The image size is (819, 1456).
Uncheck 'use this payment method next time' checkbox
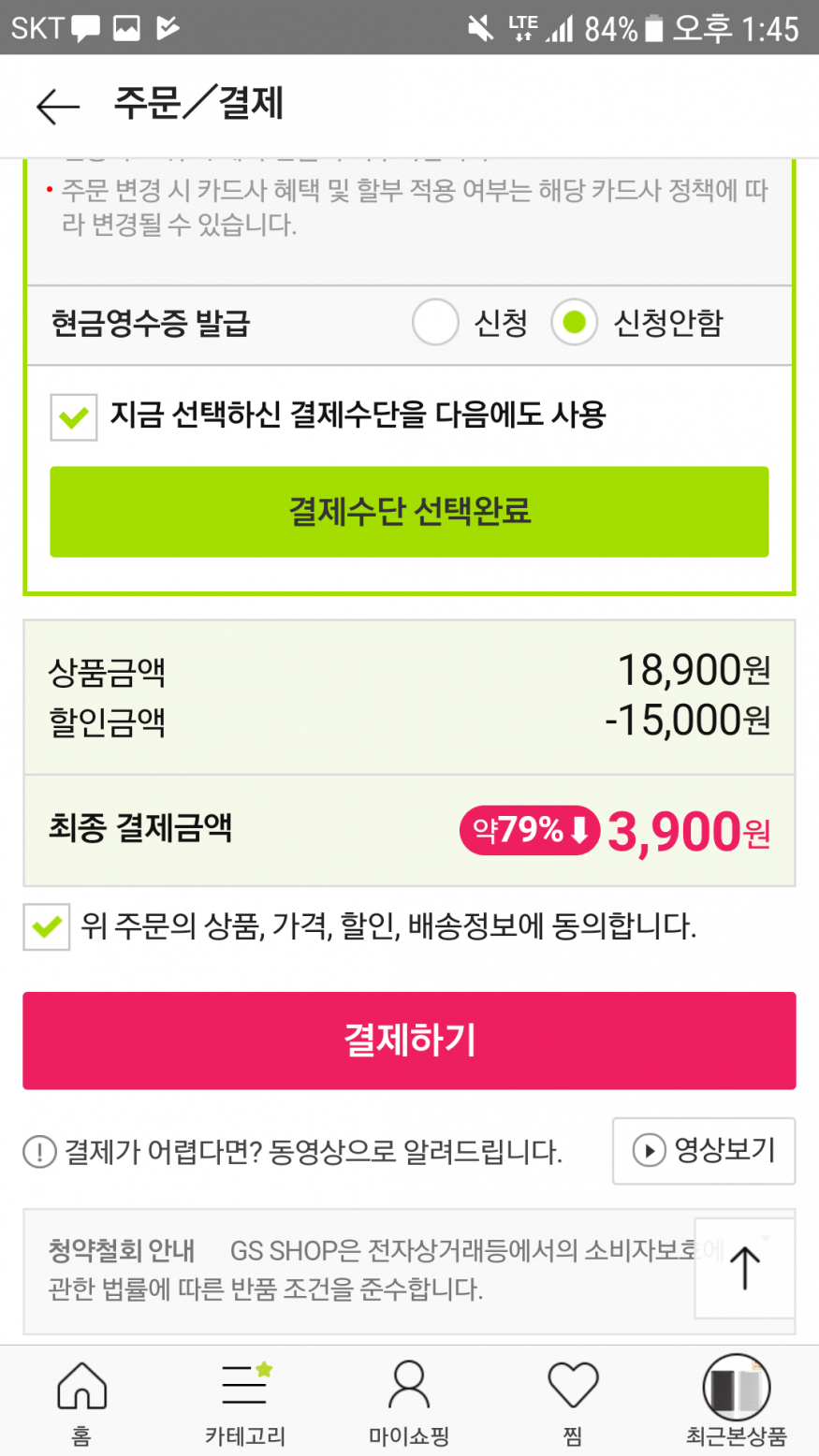[74, 416]
